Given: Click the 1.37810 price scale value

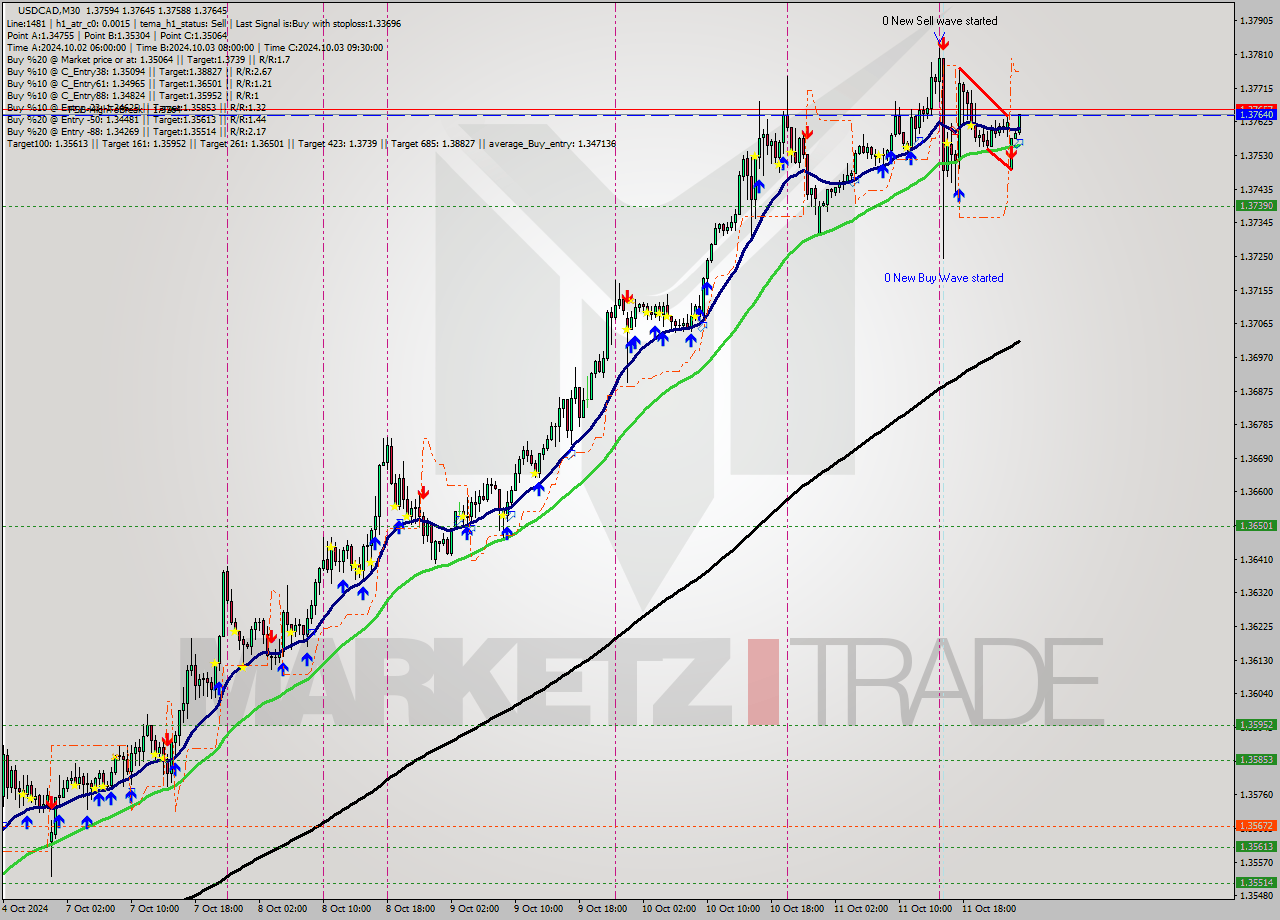Looking at the screenshot, I should 1256,54.
